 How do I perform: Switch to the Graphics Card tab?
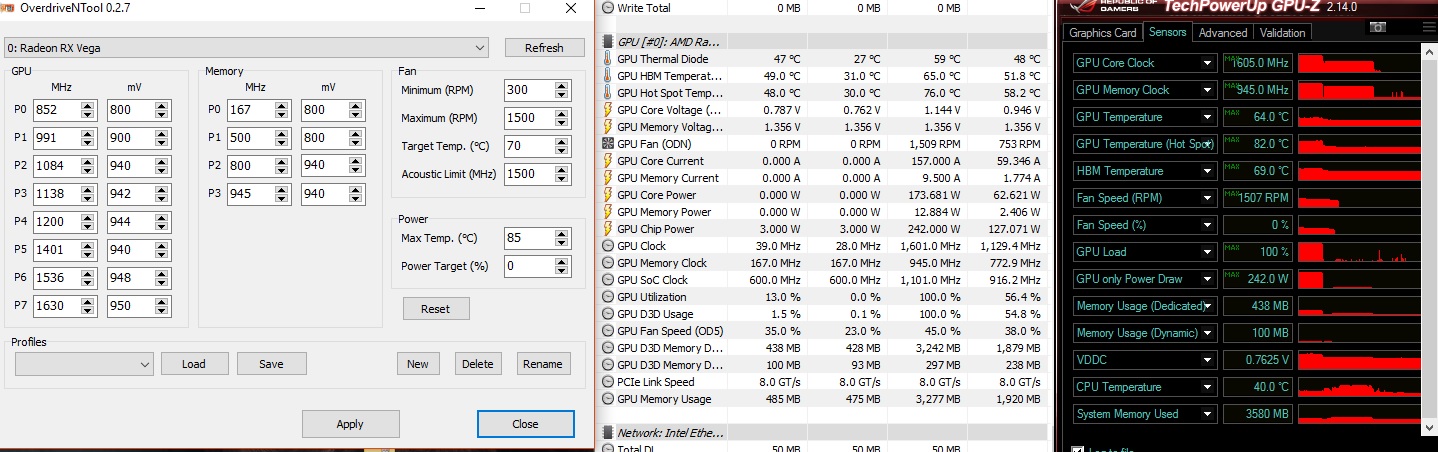(x=1103, y=33)
